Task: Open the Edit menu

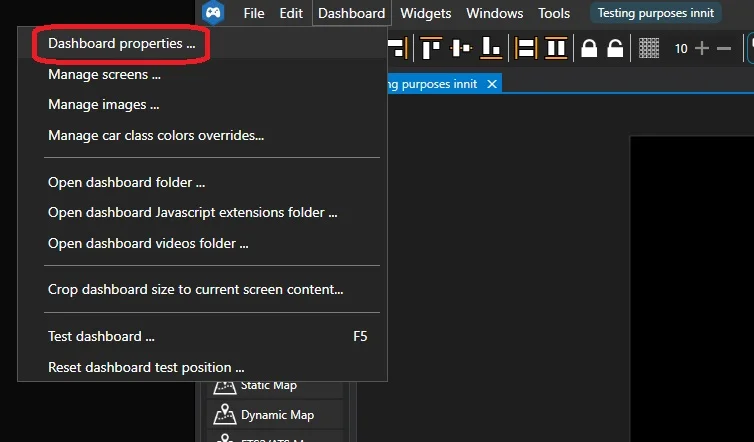Action: coord(291,13)
